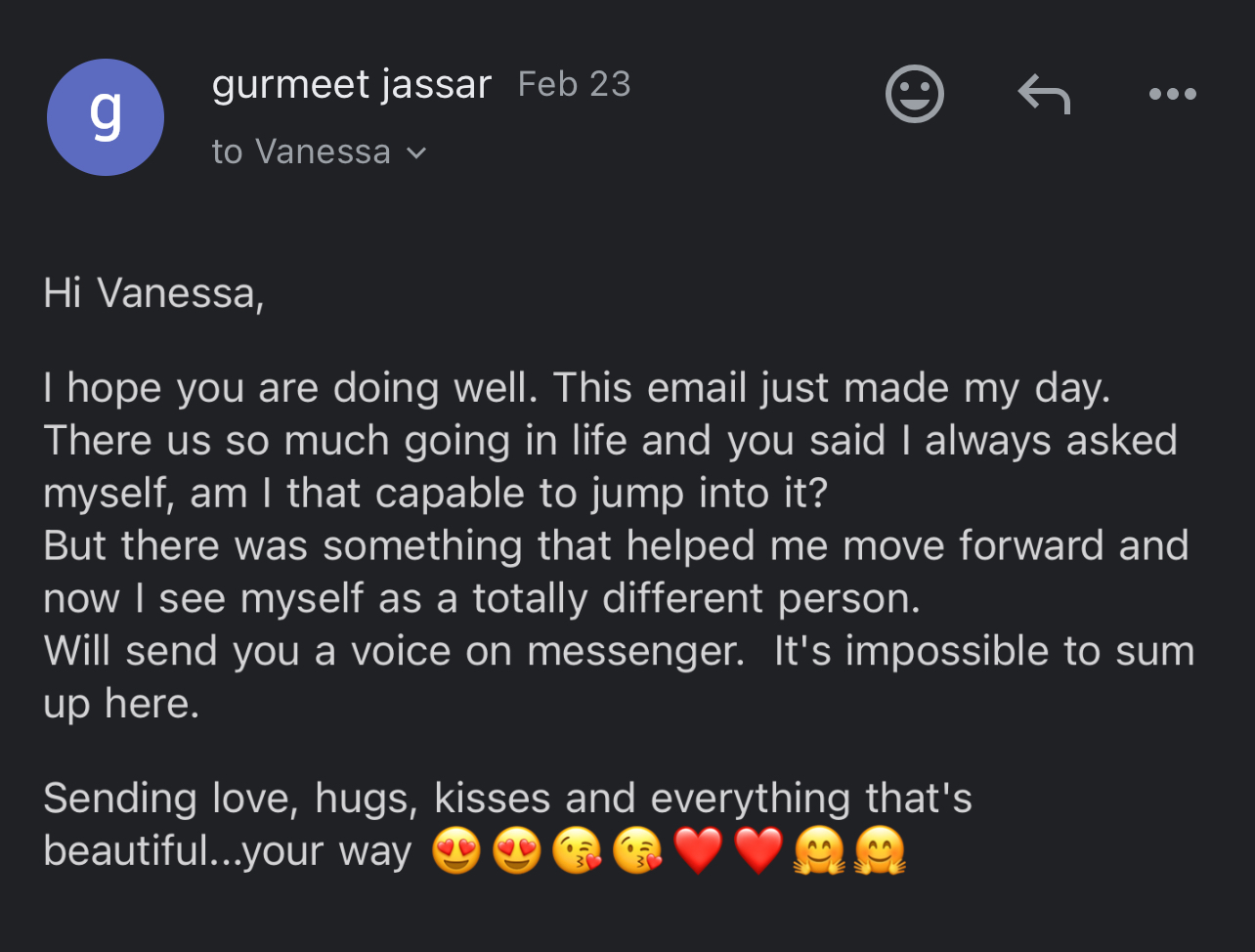
Task: Click the Feb 23 date stamp
Action: point(574,84)
